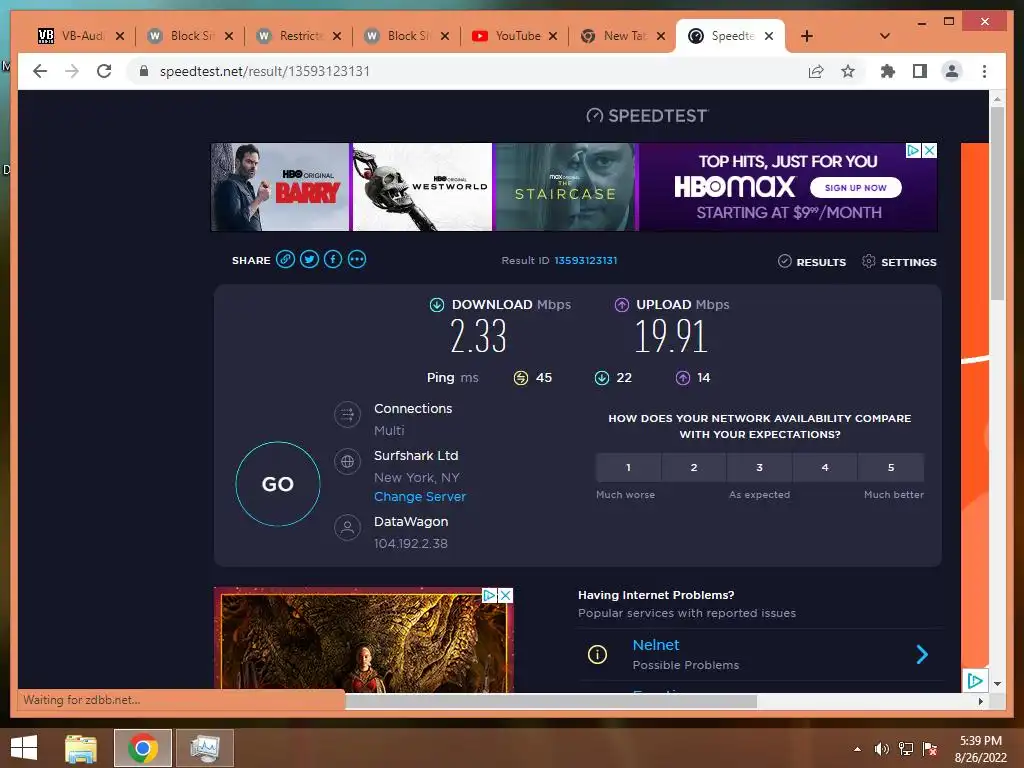Expand the Nelnet problem details chevron
This screenshot has height=768, width=1024.
(922, 654)
